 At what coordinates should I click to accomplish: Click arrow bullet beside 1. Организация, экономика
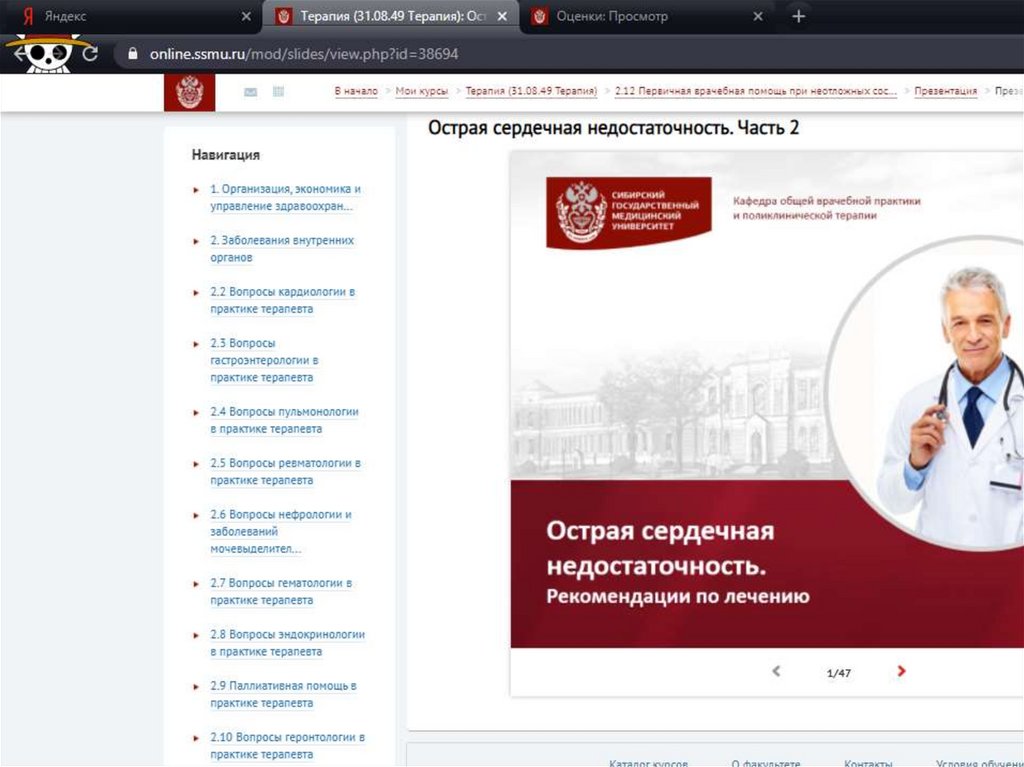pos(195,190)
